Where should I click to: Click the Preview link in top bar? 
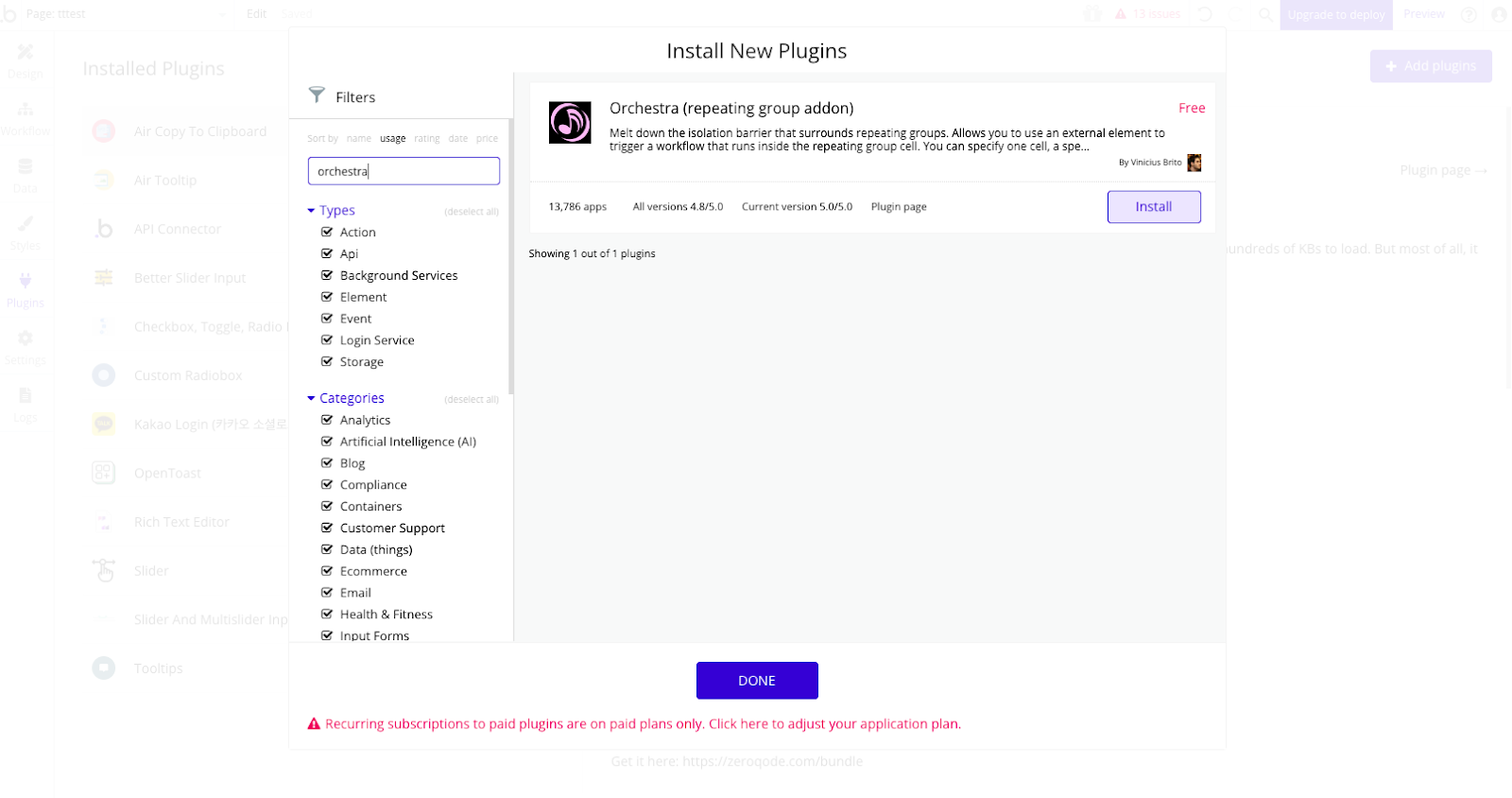[1424, 14]
